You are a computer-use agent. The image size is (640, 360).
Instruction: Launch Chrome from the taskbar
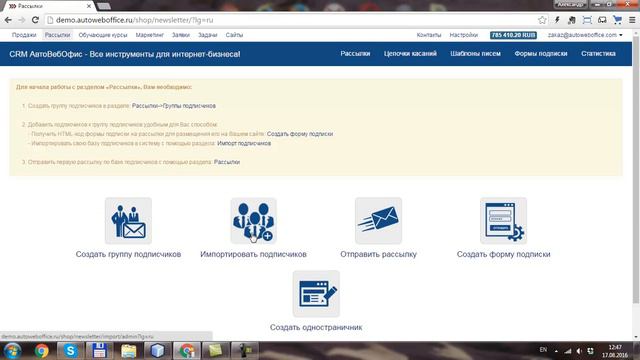point(41,351)
